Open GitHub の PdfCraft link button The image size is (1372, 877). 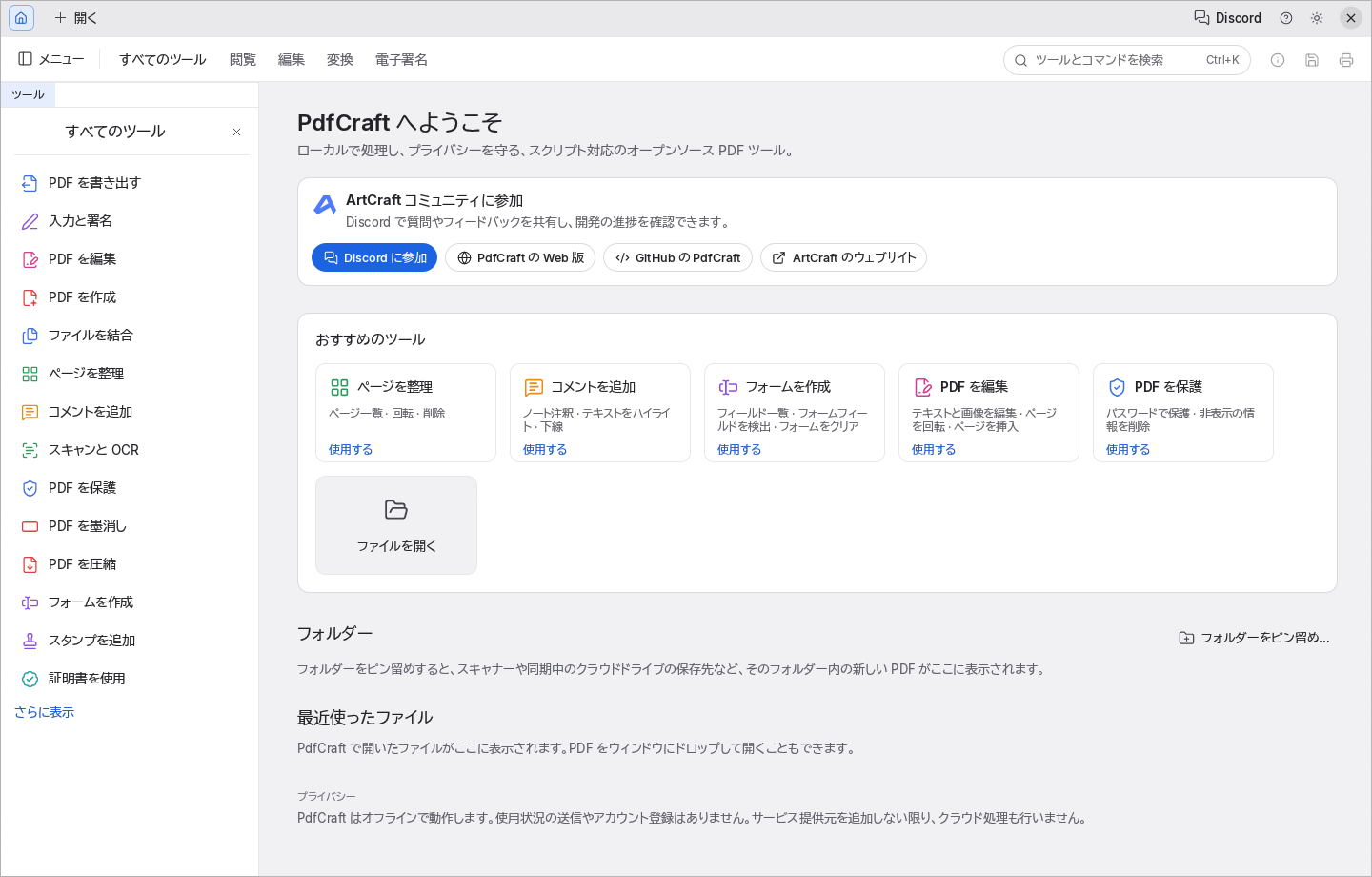pyautogui.click(x=677, y=257)
